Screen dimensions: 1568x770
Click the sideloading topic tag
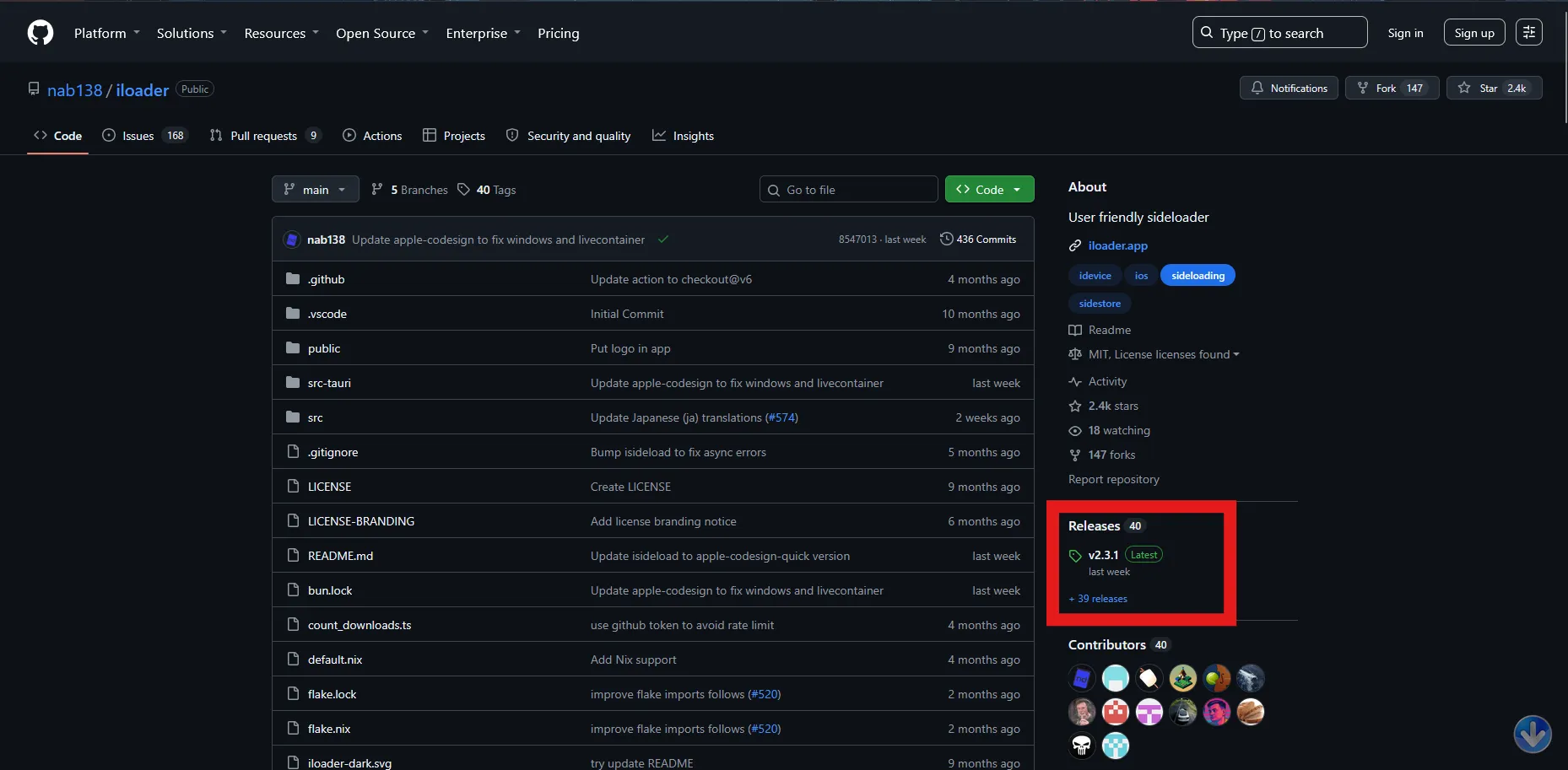pos(1198,276)
